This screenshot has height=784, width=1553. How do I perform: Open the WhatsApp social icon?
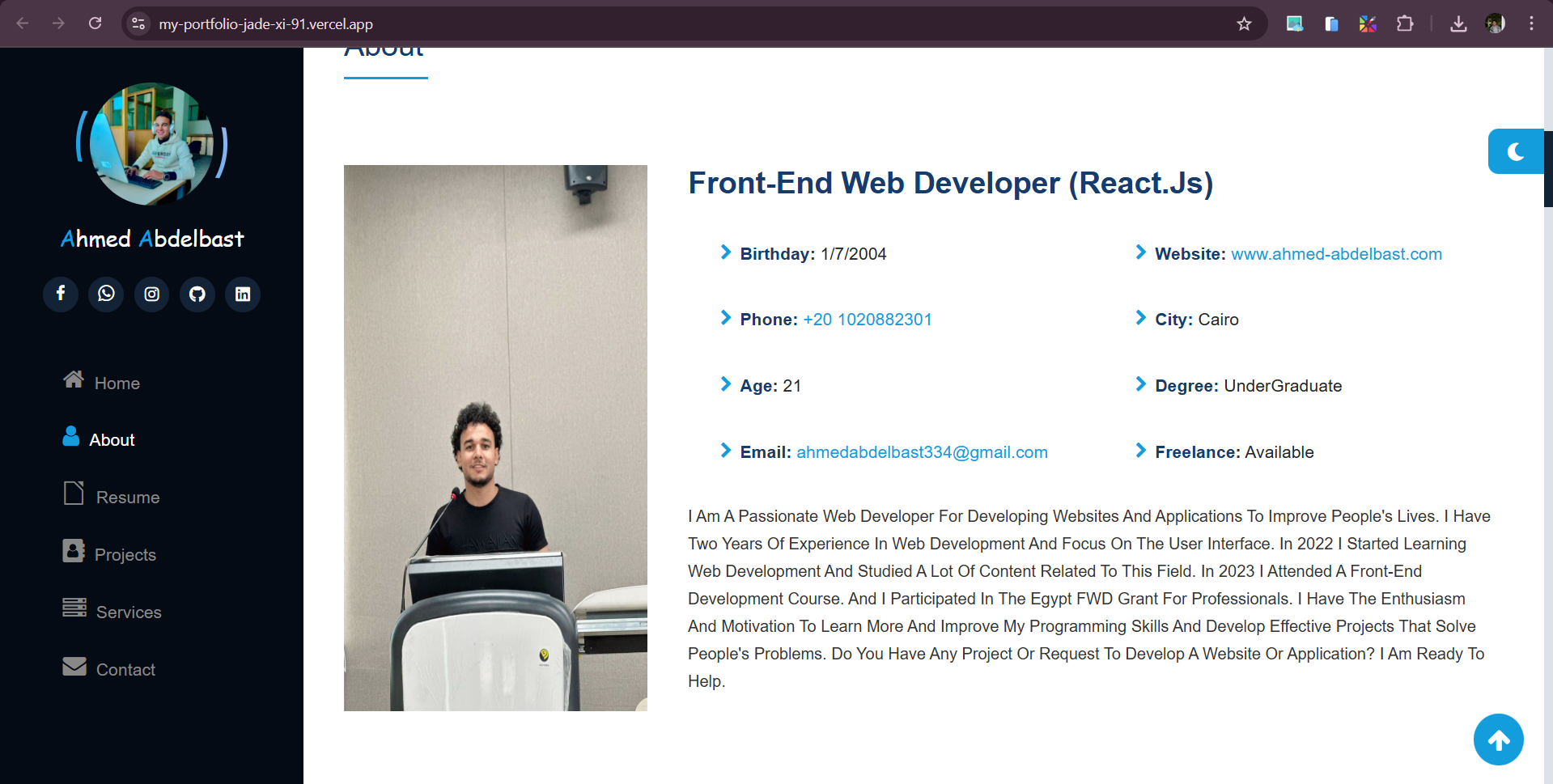pos(106,294)
